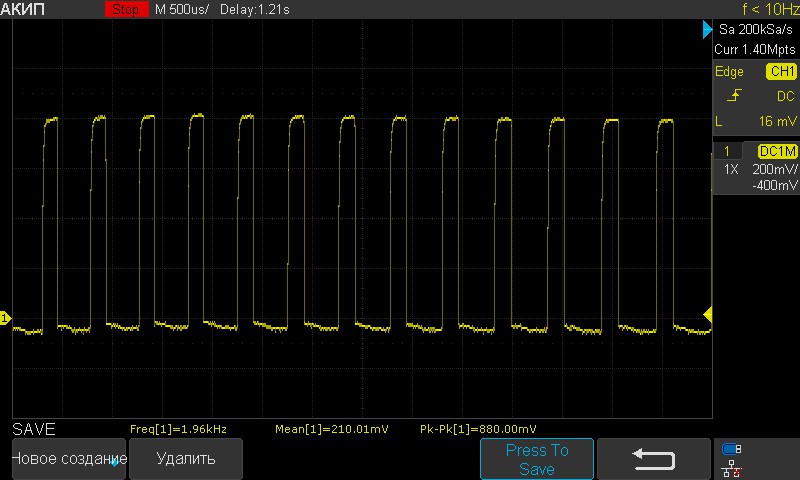Viewport: 800px width, 480px height.
Task: Click the Pk-Pk[1]=880.00mV measurement
Action: coord(478,429)
